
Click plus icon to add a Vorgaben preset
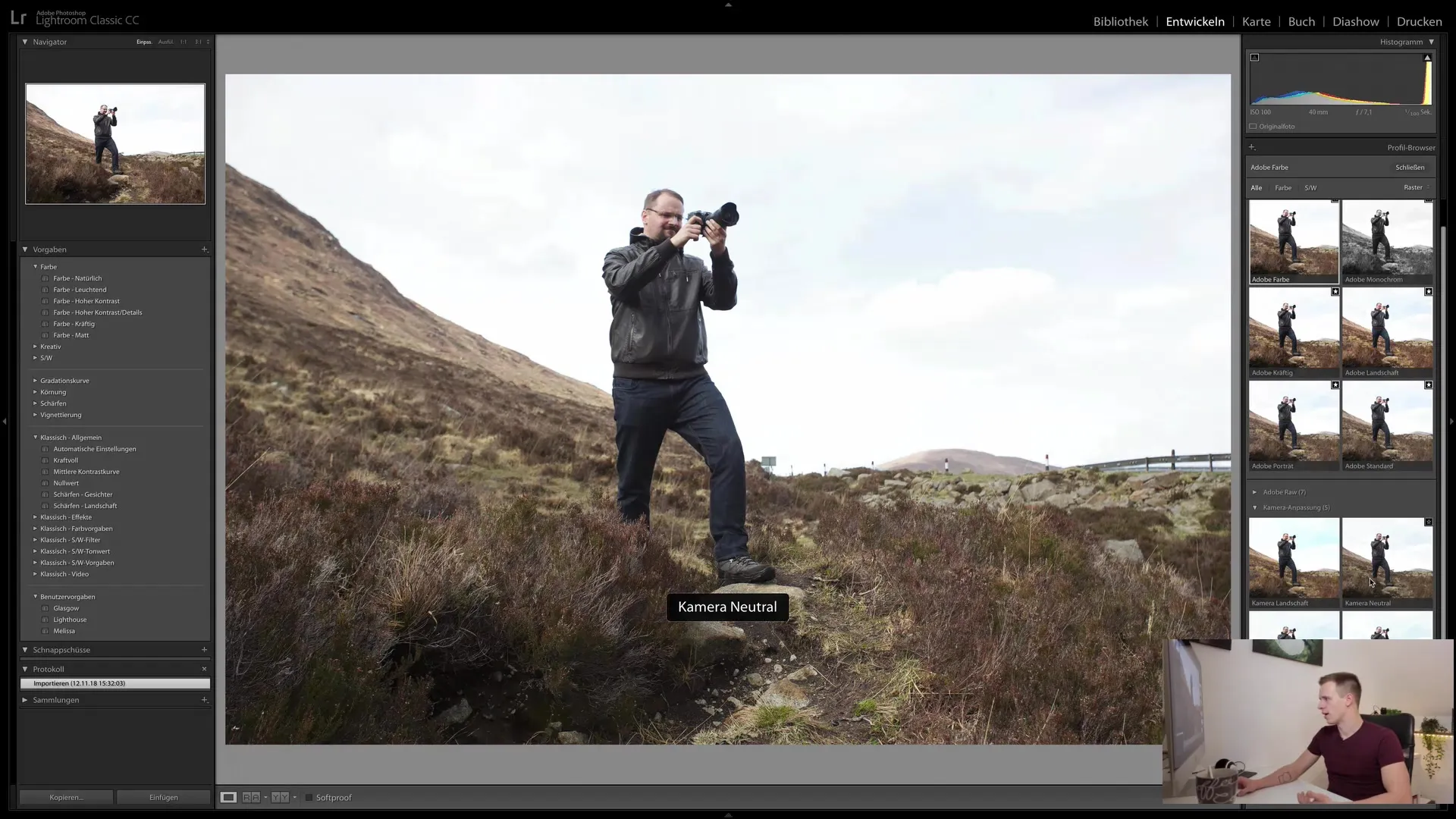(x=204, y=249)
